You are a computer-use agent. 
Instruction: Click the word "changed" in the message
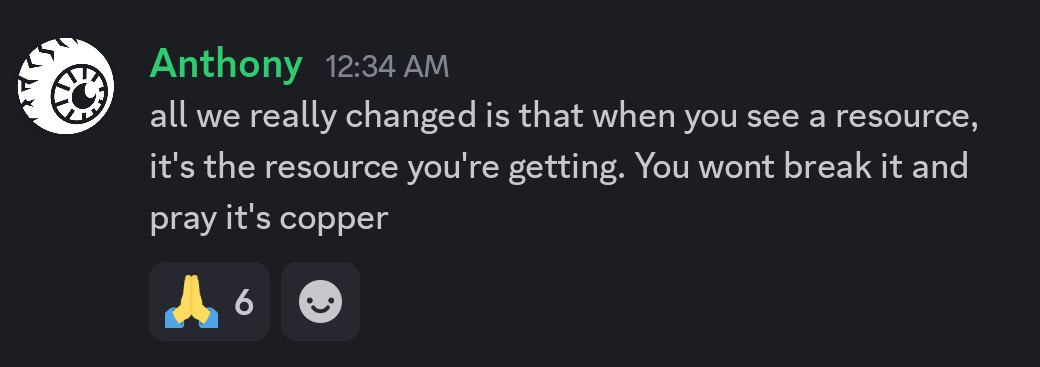point(411,117)
